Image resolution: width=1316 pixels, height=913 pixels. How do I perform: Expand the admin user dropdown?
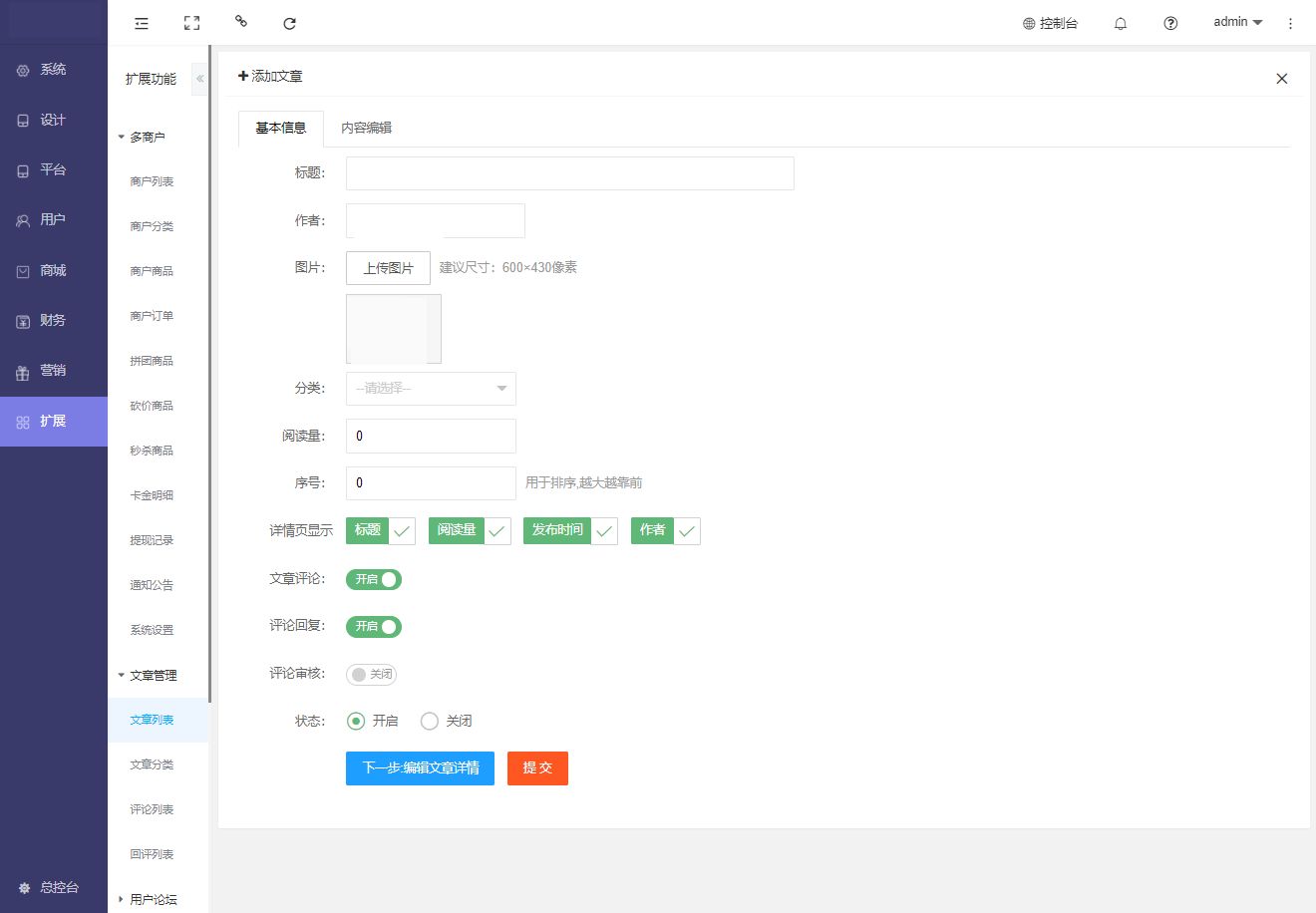coord(1237,22)
